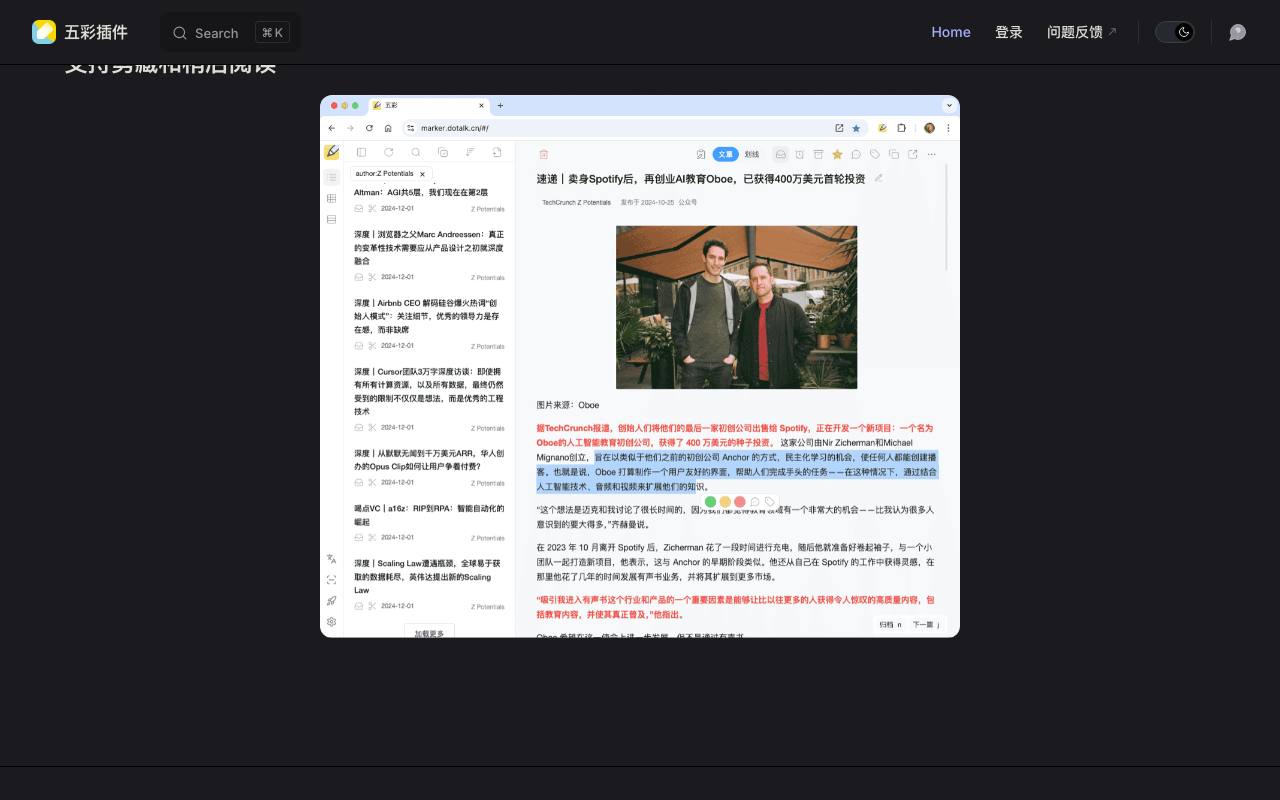Expand the tab list chevron in browser
Screen dimensions: 1280x800
[x=949, y=105]
